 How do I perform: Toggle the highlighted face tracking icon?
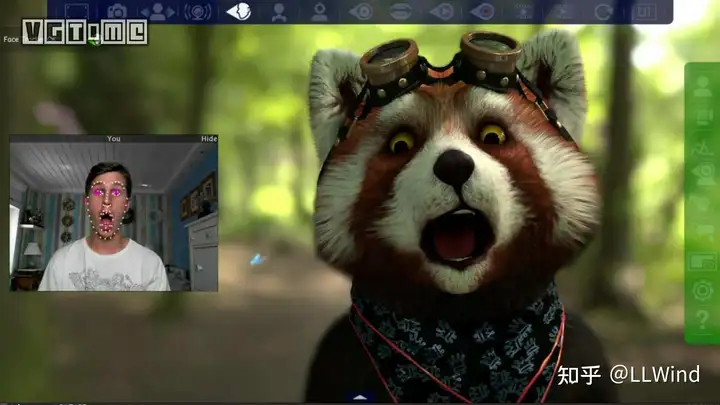(239, 11)
